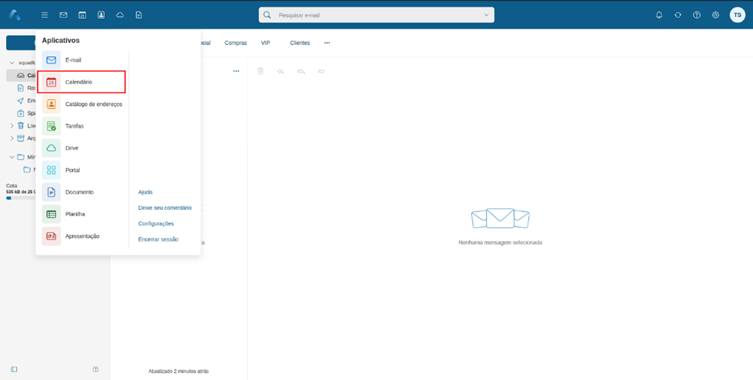The height and width of the screenshot is (380, 753).
Task: Click the delete trash icon in toolbar
Action: [260, 71]
